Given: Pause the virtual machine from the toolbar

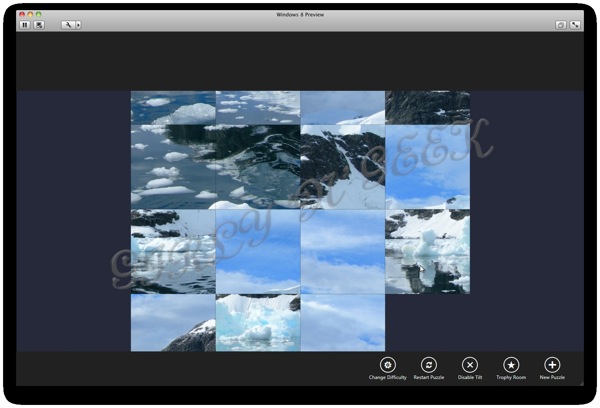Looking at the screenshot, I should (25, 25).
